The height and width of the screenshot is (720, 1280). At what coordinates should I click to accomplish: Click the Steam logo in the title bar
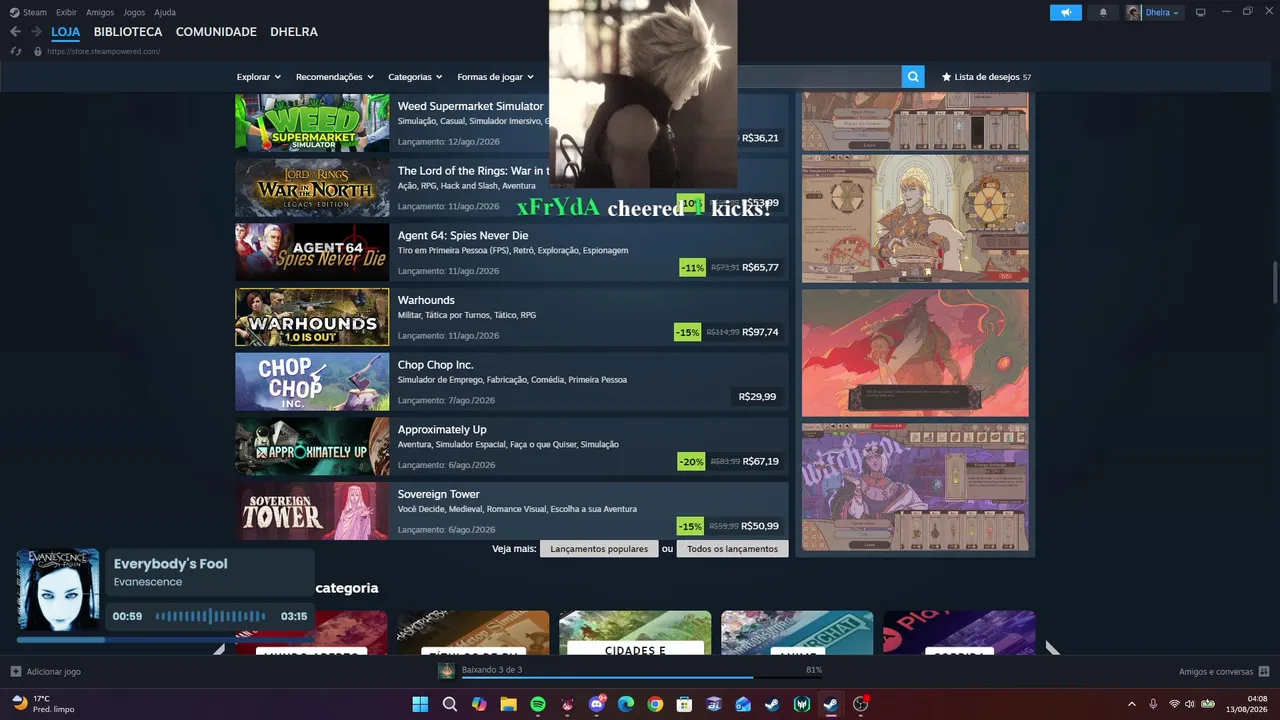coord(15,13)
